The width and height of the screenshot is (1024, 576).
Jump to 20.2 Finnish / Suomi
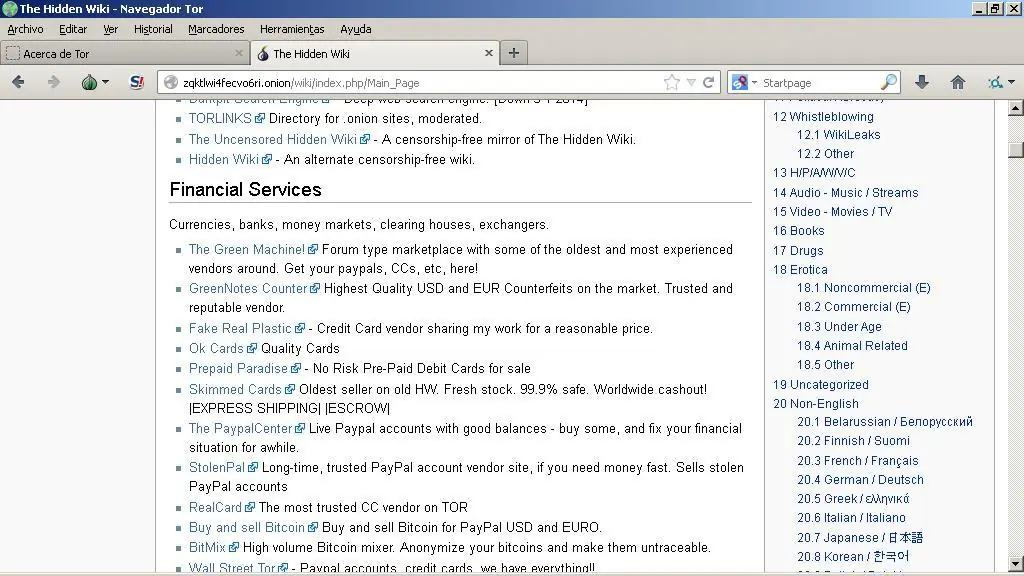(854, 441)
